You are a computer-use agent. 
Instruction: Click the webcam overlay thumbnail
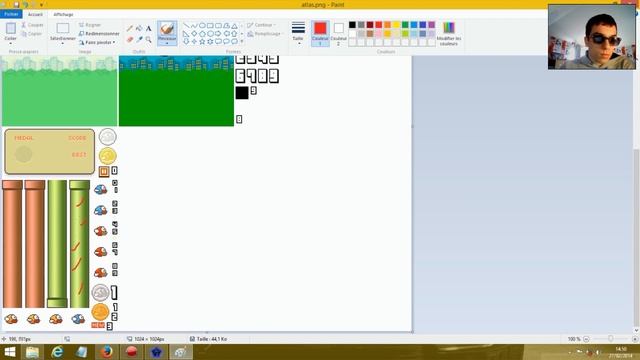pos(591,37)
